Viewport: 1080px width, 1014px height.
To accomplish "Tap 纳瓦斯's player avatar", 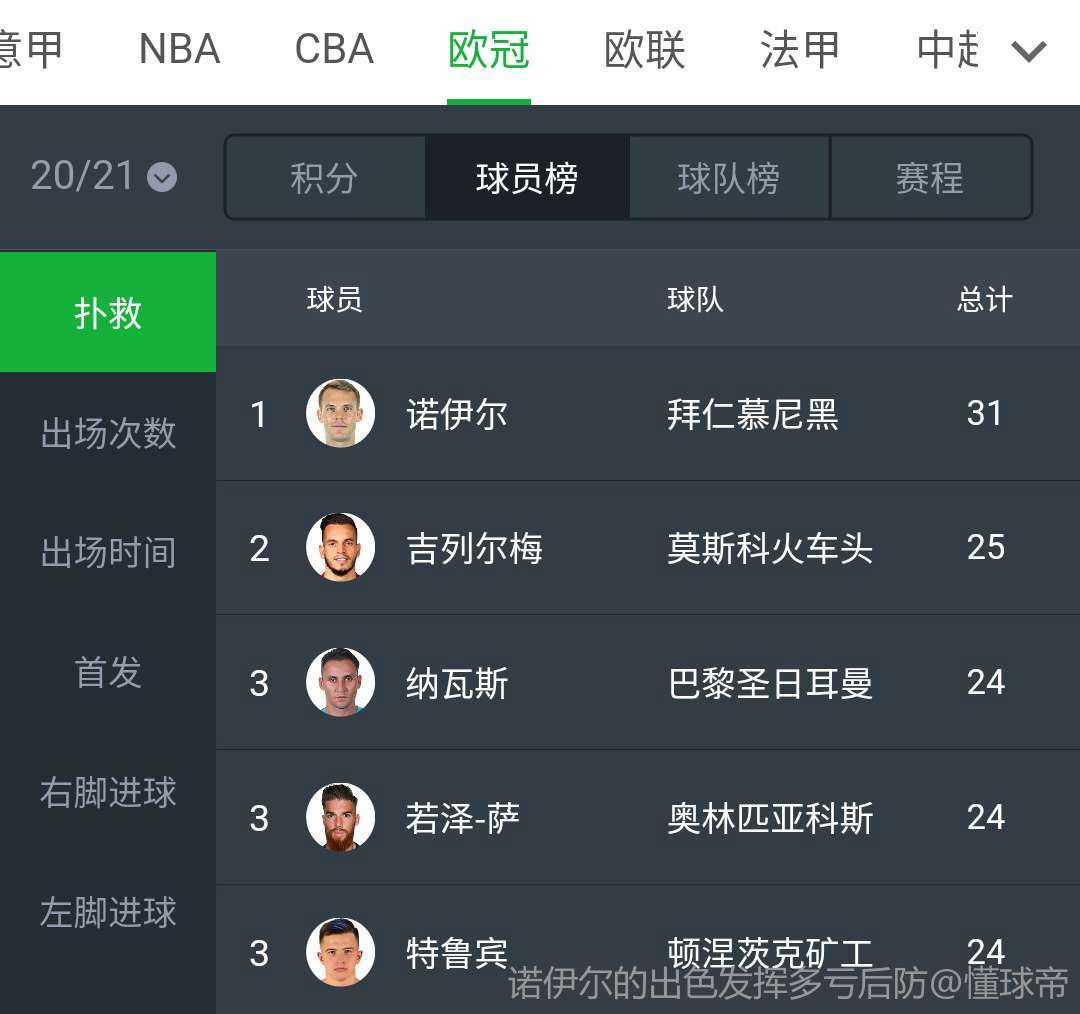I will [x=340, y=682].
